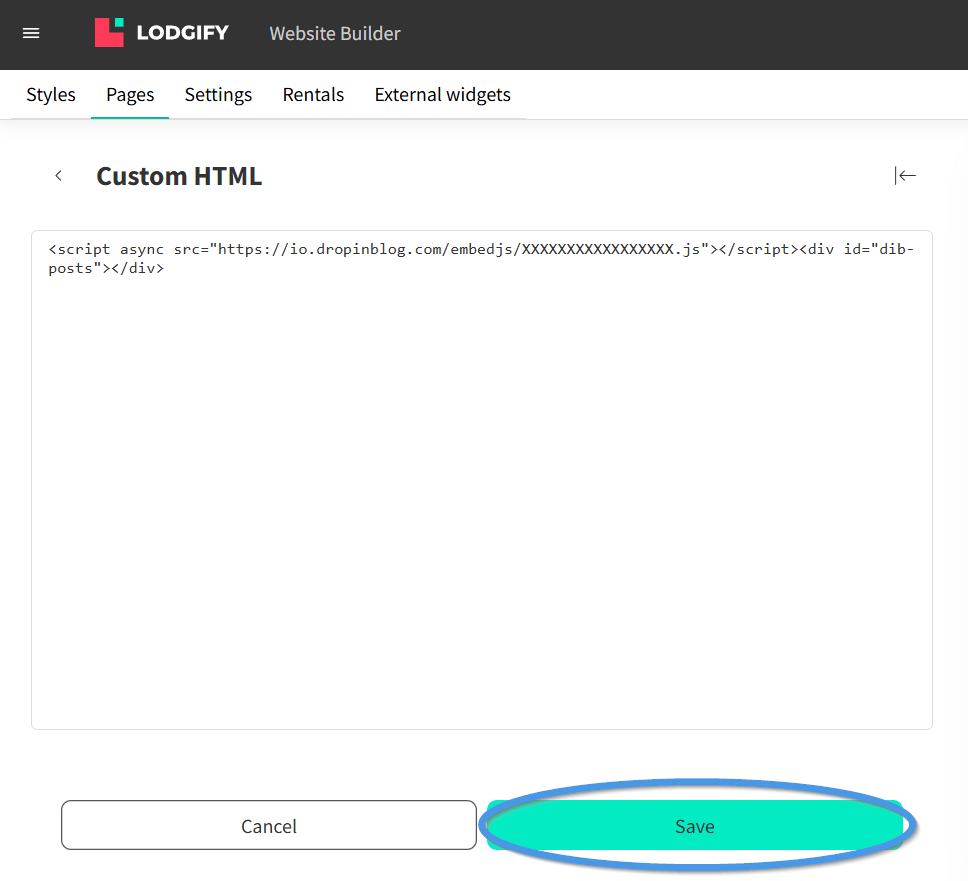Image resolution: width=968 pixels, height=881 pixels.
Task: Save the custom HTML code
Action: click(695, 825)
